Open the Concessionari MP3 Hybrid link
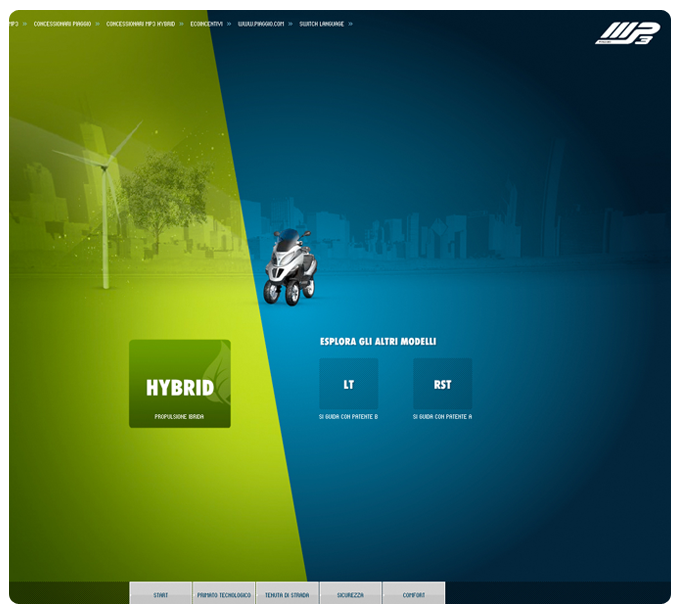The width and height of the screenshot is (680, 615). (x=141, y=24)
